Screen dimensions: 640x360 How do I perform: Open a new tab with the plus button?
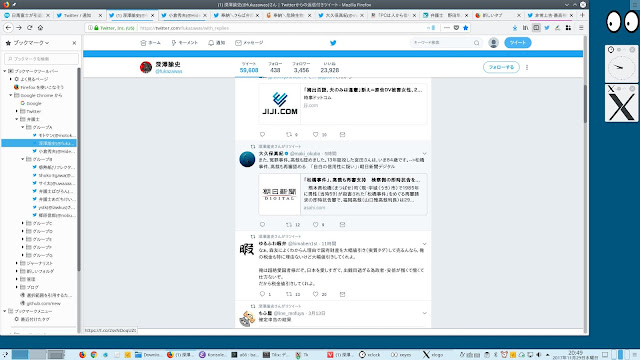point(582,15)
